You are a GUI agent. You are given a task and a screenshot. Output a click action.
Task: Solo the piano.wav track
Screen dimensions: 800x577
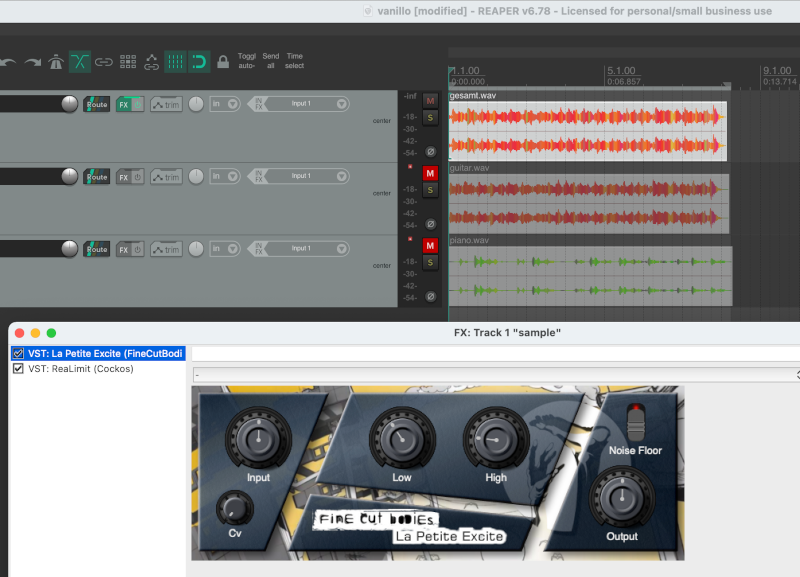(x=430, y=262)
